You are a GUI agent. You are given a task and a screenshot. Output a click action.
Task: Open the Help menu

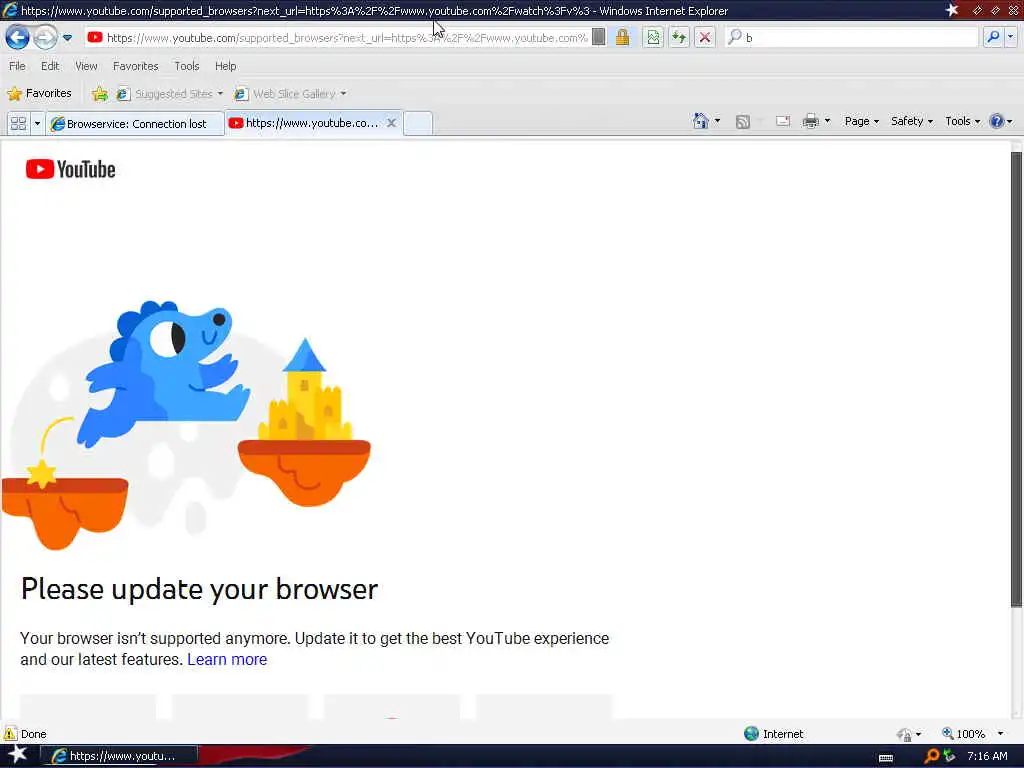225,66
